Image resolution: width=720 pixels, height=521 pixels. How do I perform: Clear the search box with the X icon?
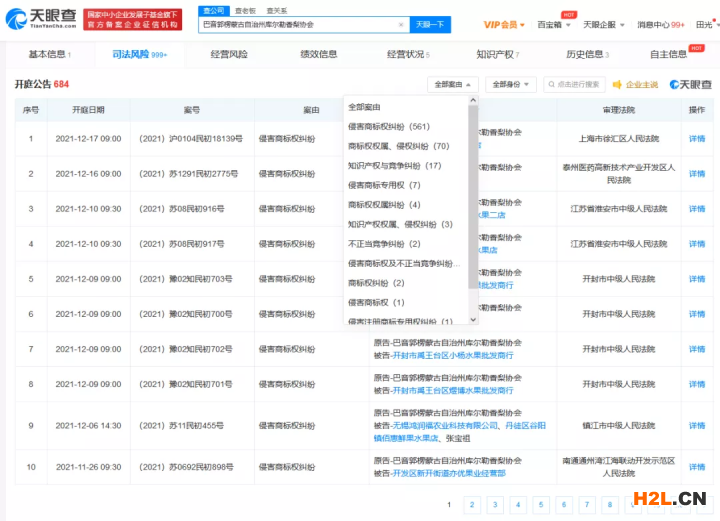401,24
